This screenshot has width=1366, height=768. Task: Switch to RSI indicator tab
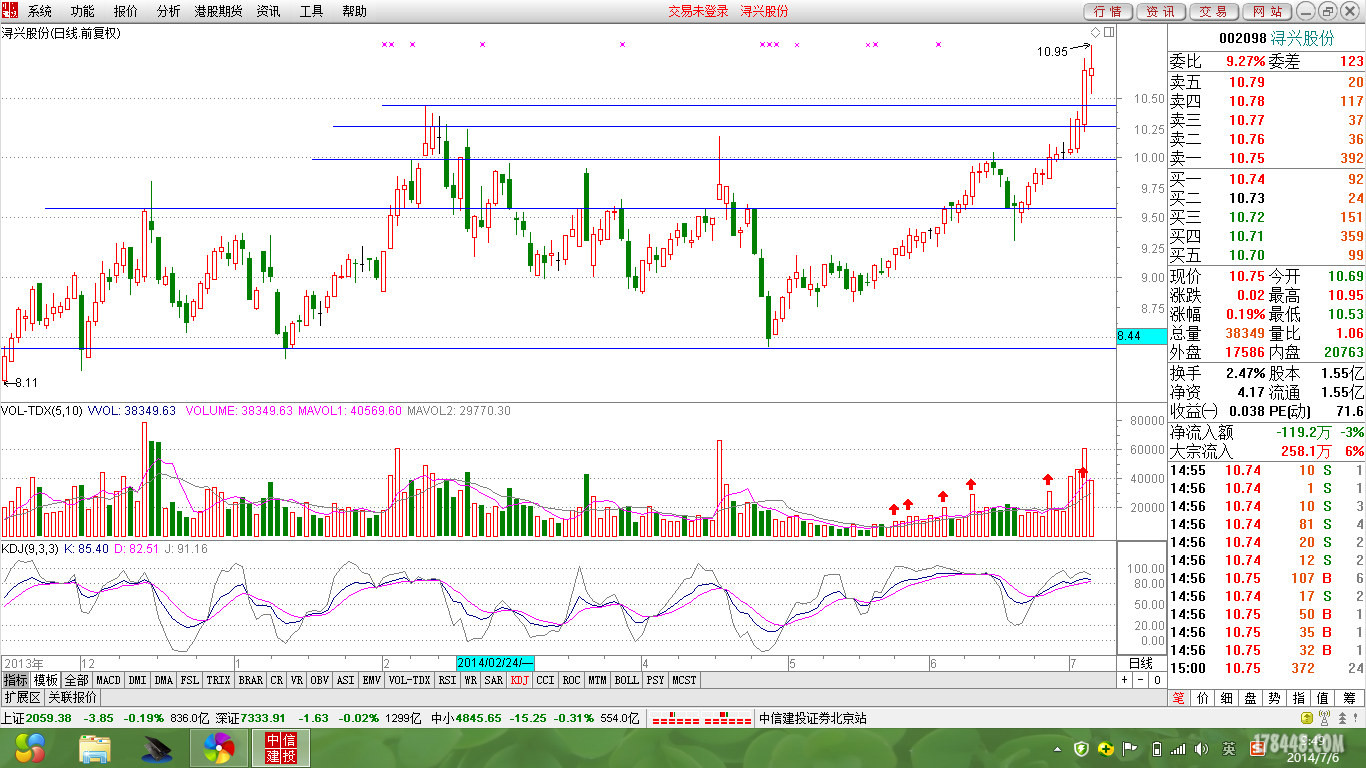pos(447,680)
